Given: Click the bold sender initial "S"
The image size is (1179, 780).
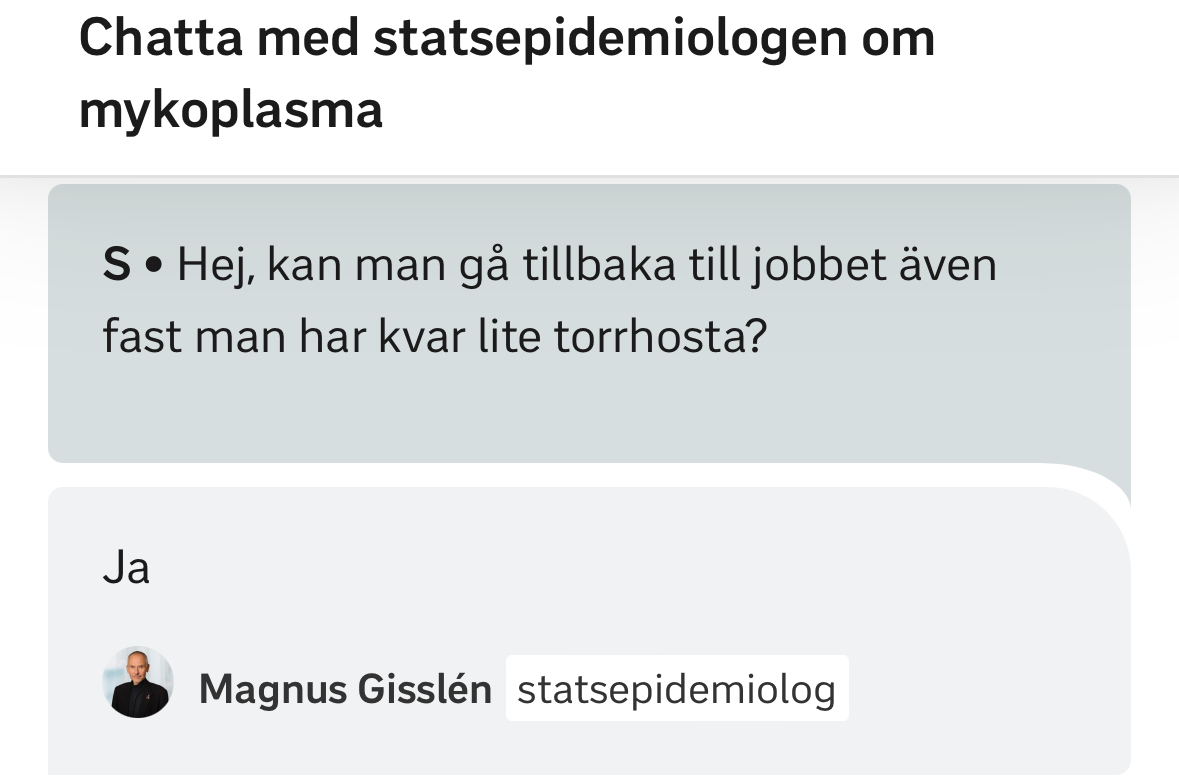Looking at the screenshot, I should [x=117, y=265].
